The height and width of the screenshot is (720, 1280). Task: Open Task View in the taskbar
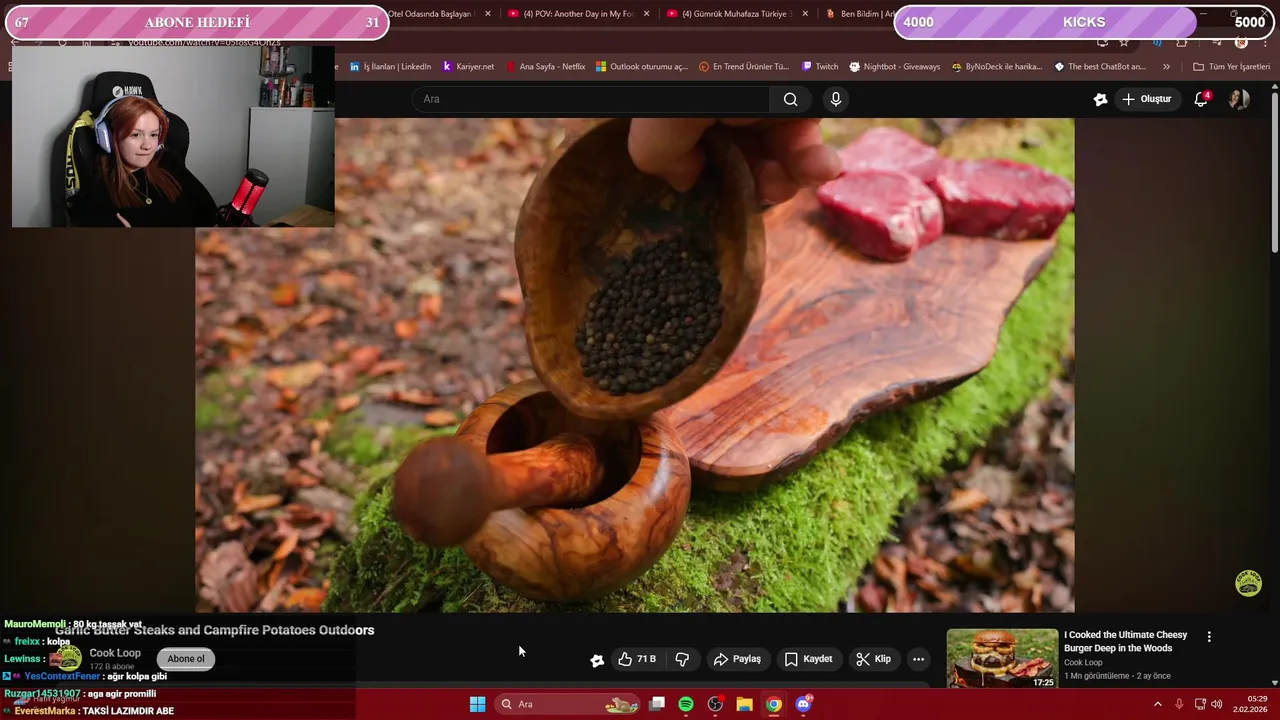657,704
